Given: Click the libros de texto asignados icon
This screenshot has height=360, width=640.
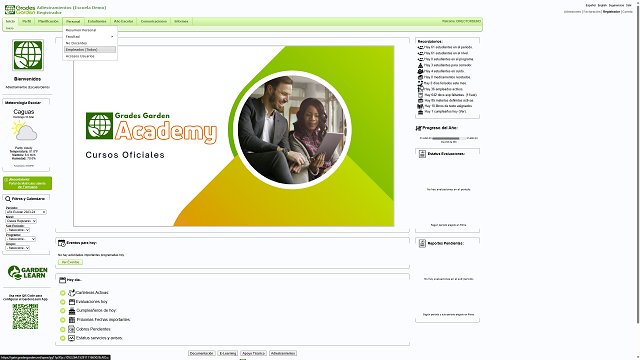Looking at the screenshot, I should click(x=420, y=106).
